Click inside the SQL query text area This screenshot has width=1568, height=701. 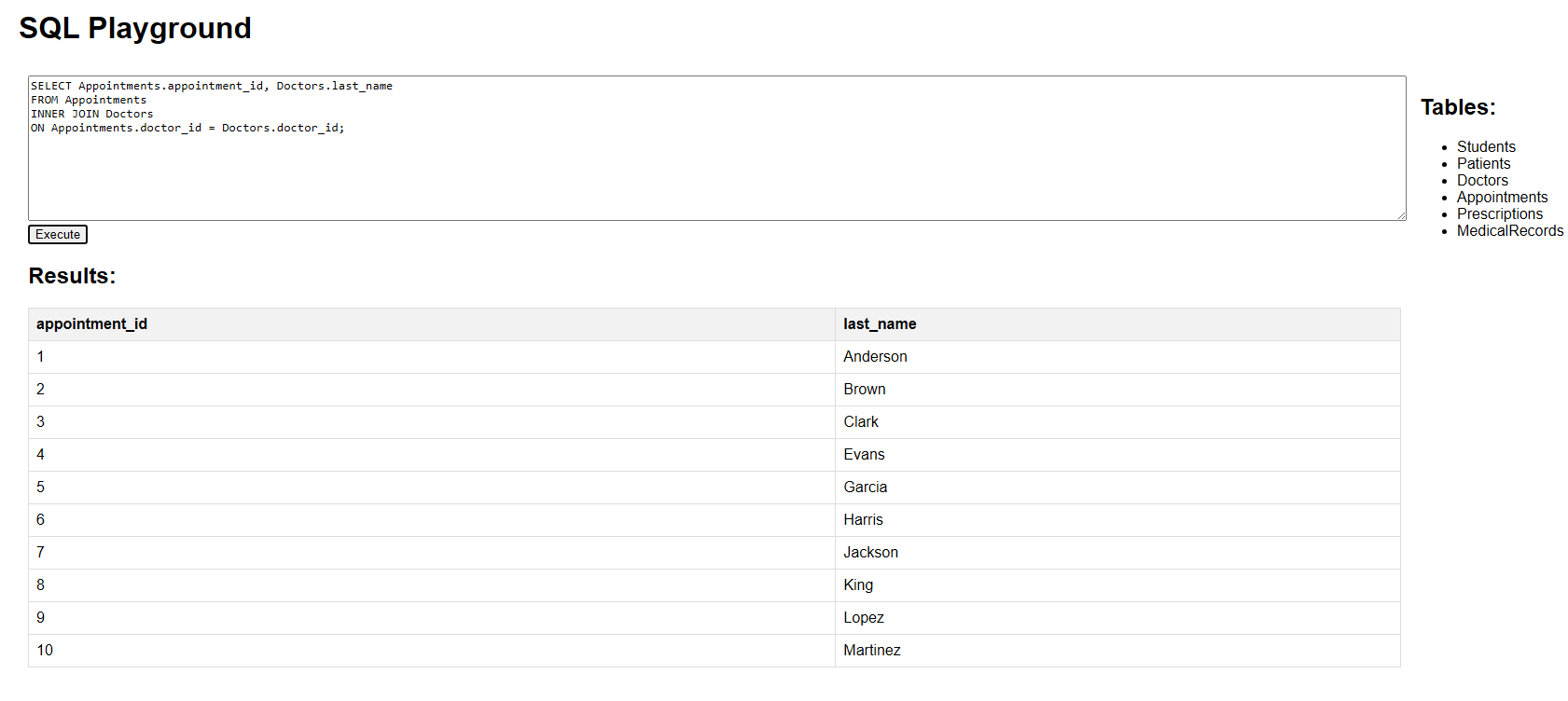point(716,168)
